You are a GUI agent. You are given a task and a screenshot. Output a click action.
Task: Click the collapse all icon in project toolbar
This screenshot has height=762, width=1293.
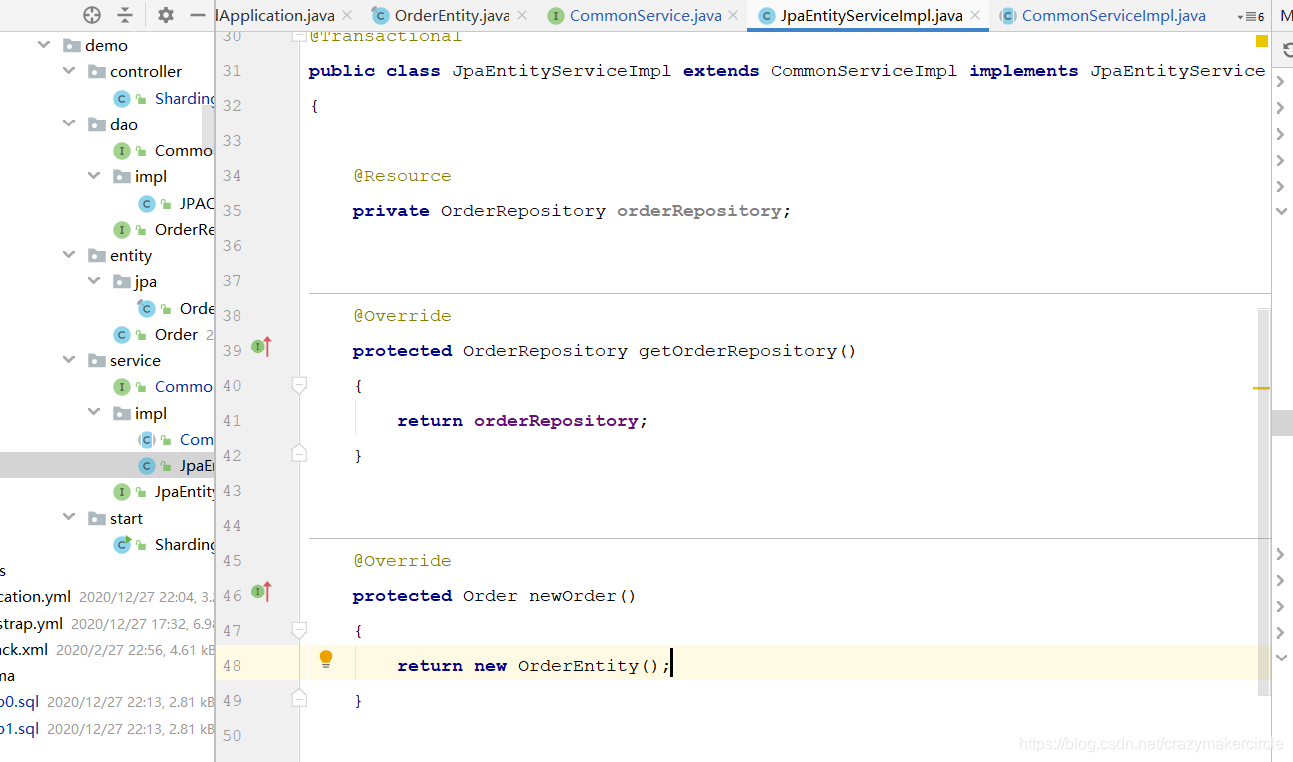click(124, 15)
